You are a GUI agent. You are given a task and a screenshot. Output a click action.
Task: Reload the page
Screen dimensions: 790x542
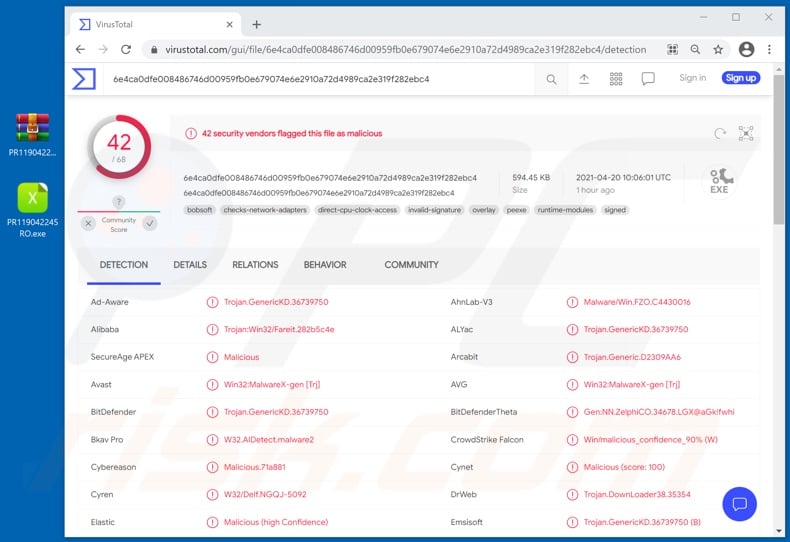(126, 49)
